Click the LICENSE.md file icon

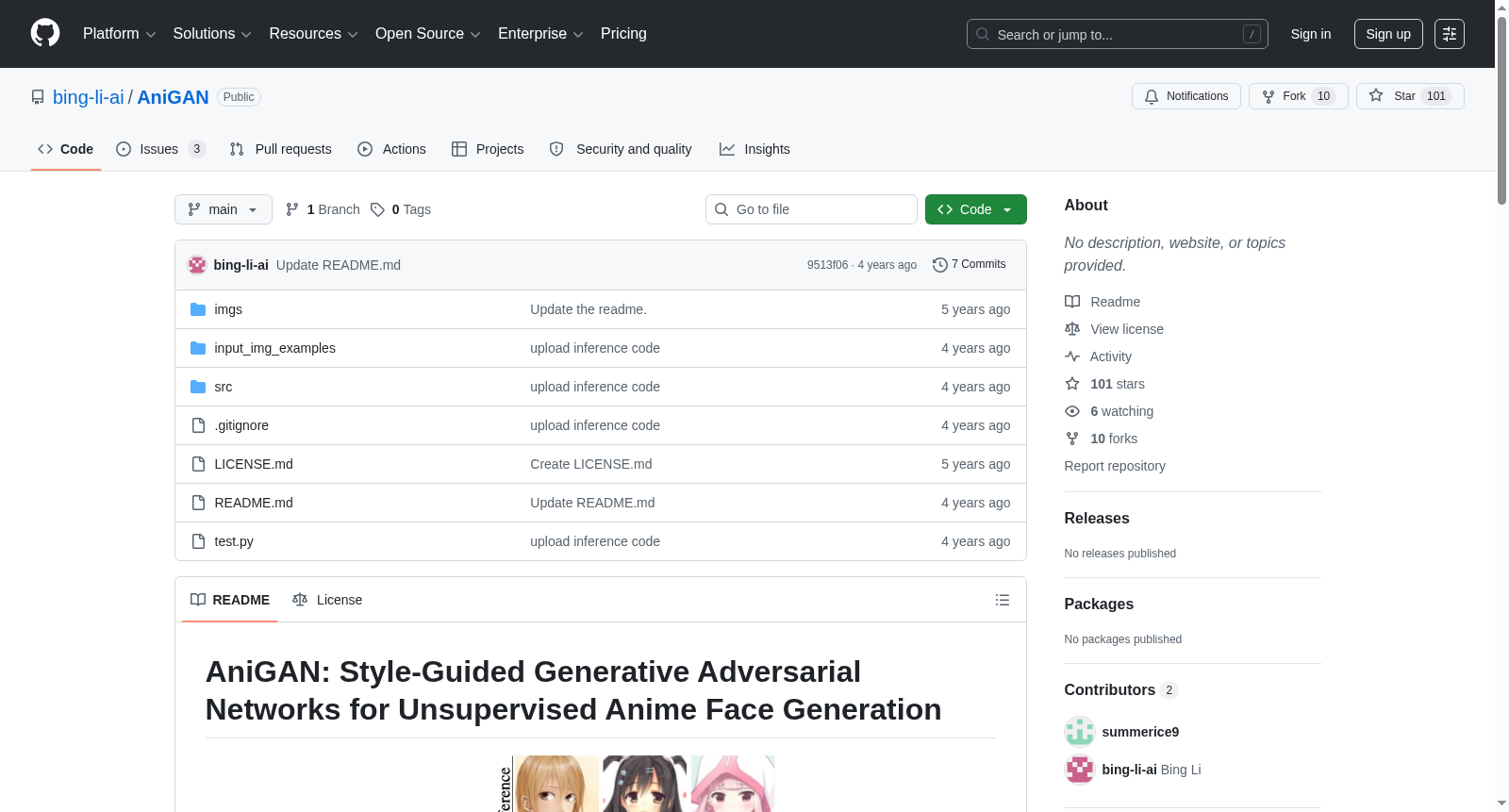click(198, 464)
